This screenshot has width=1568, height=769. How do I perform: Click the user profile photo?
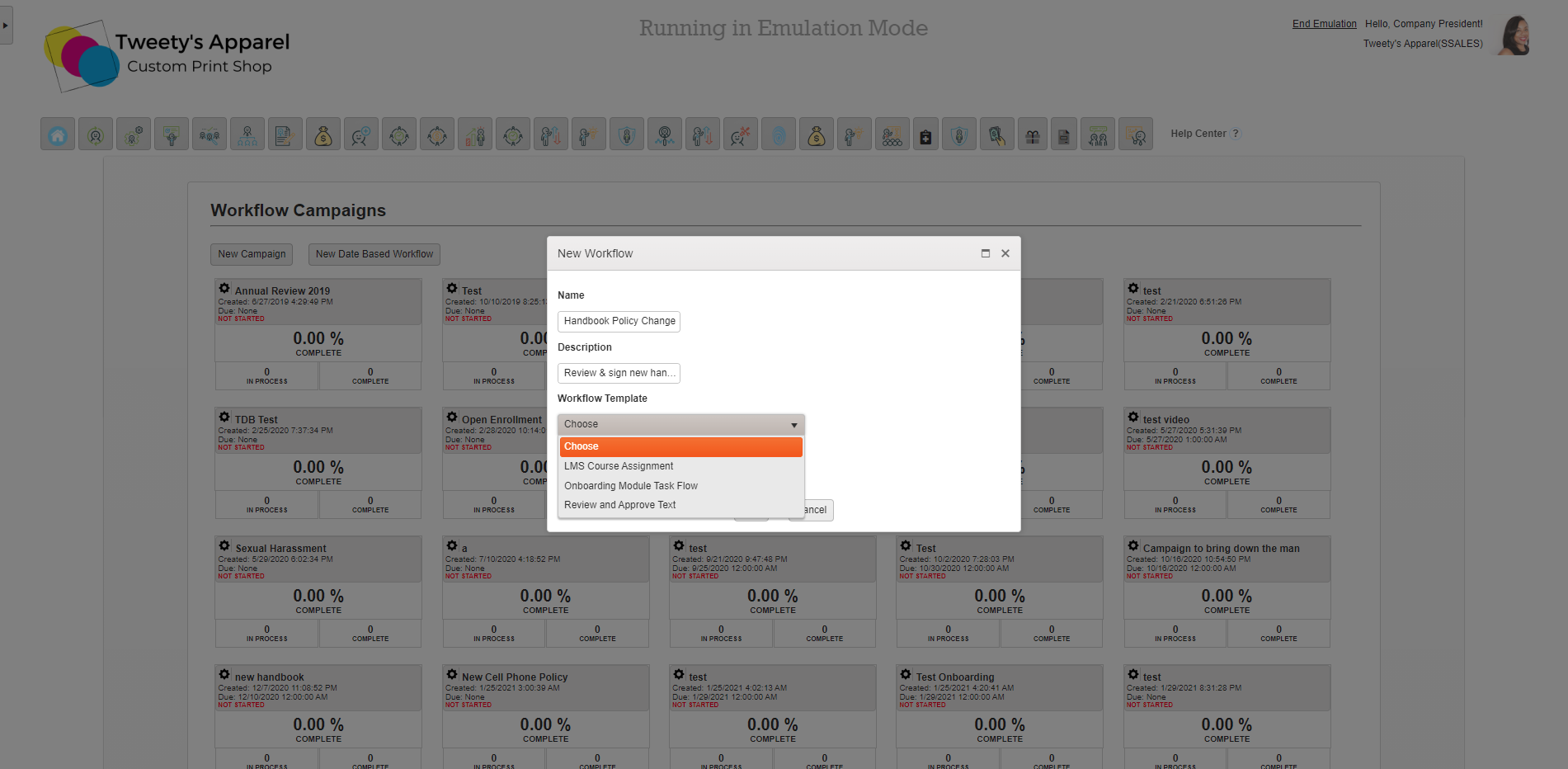(1514, 35)
